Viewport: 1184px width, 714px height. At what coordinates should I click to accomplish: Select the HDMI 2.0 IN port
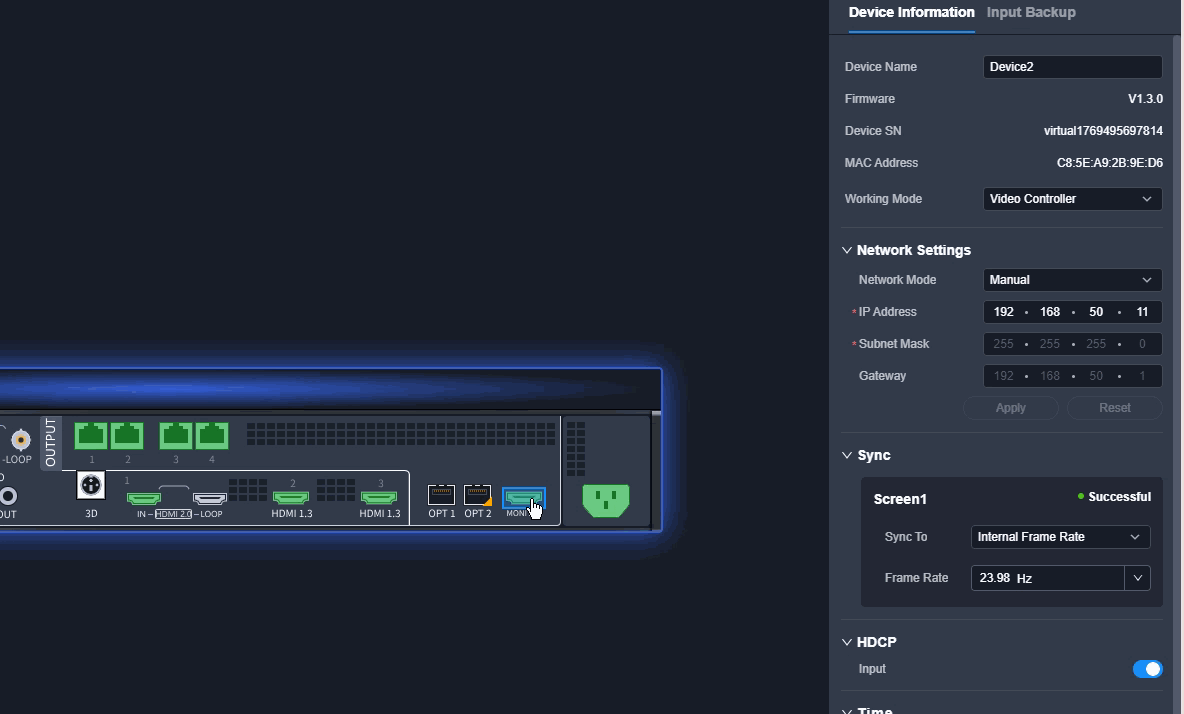coord(143,498)
